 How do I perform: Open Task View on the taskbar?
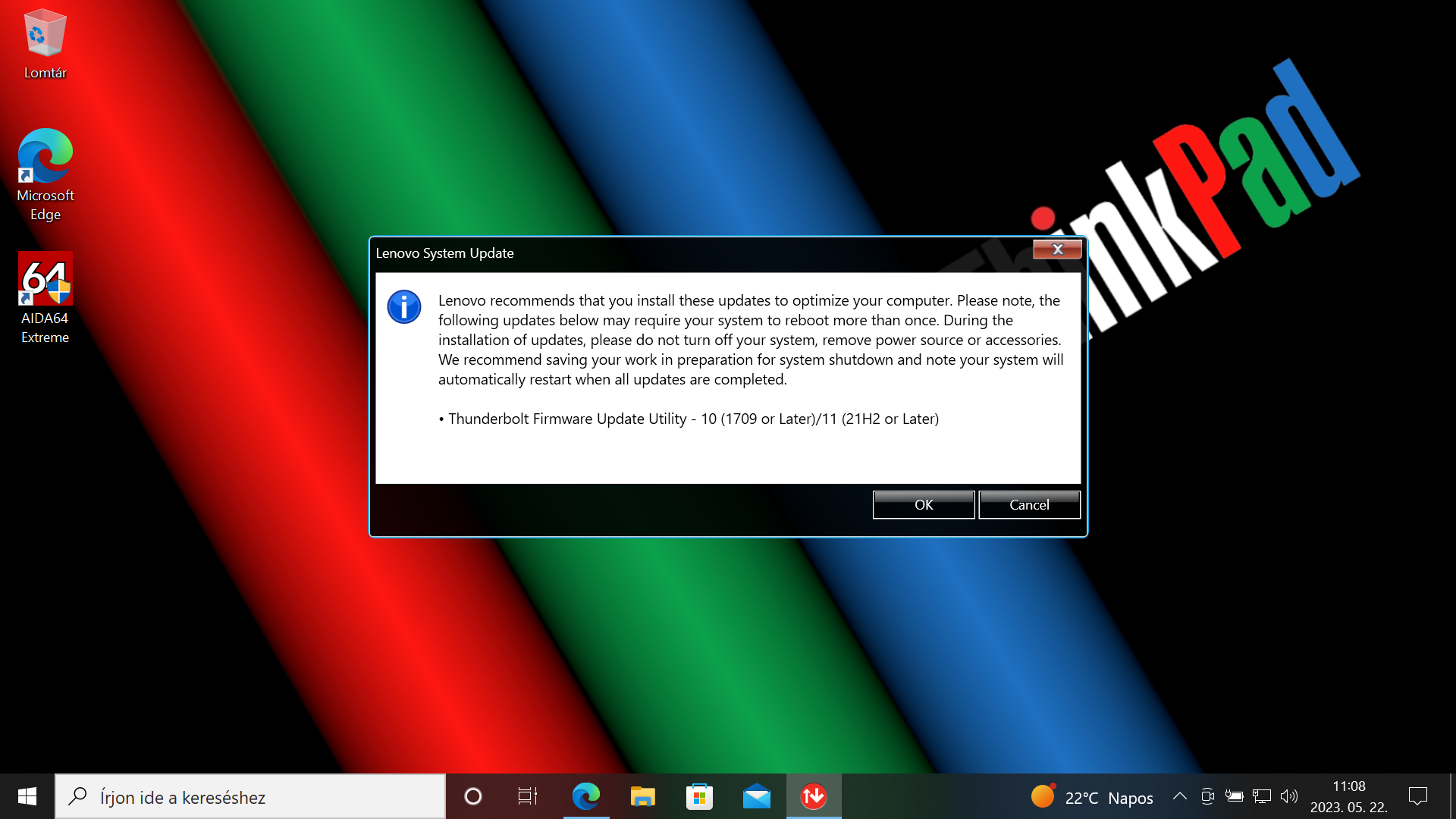[528, 796]
